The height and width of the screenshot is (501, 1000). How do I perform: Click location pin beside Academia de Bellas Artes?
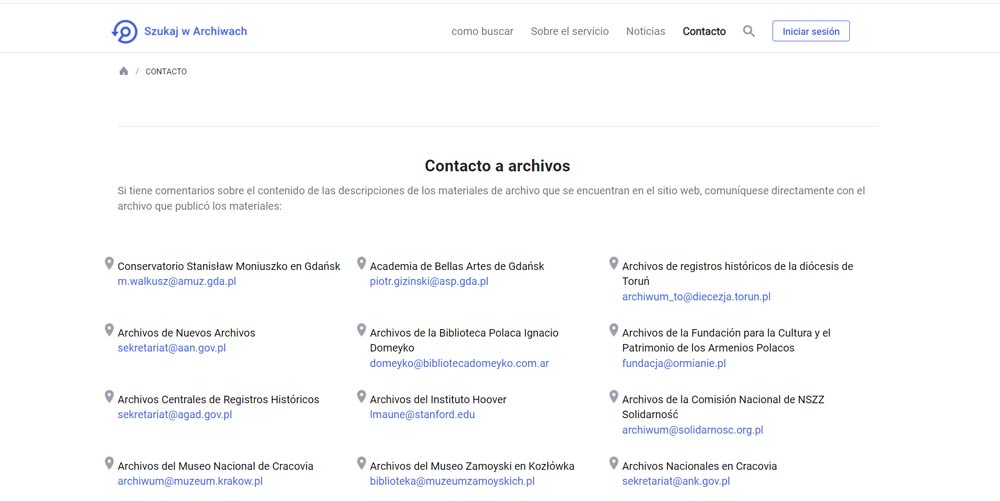click(362, 263)
